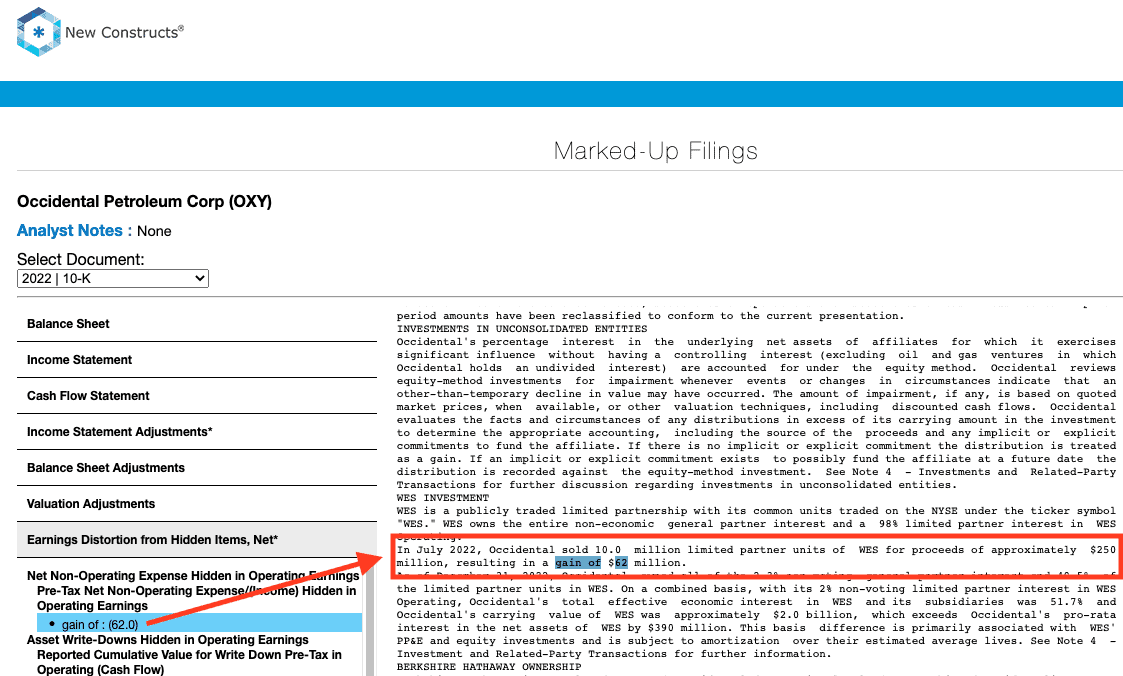The width and height of the screenshot is (1123, 676).
Task: Open Valuation Adjustments section
Action: point(197,503)
